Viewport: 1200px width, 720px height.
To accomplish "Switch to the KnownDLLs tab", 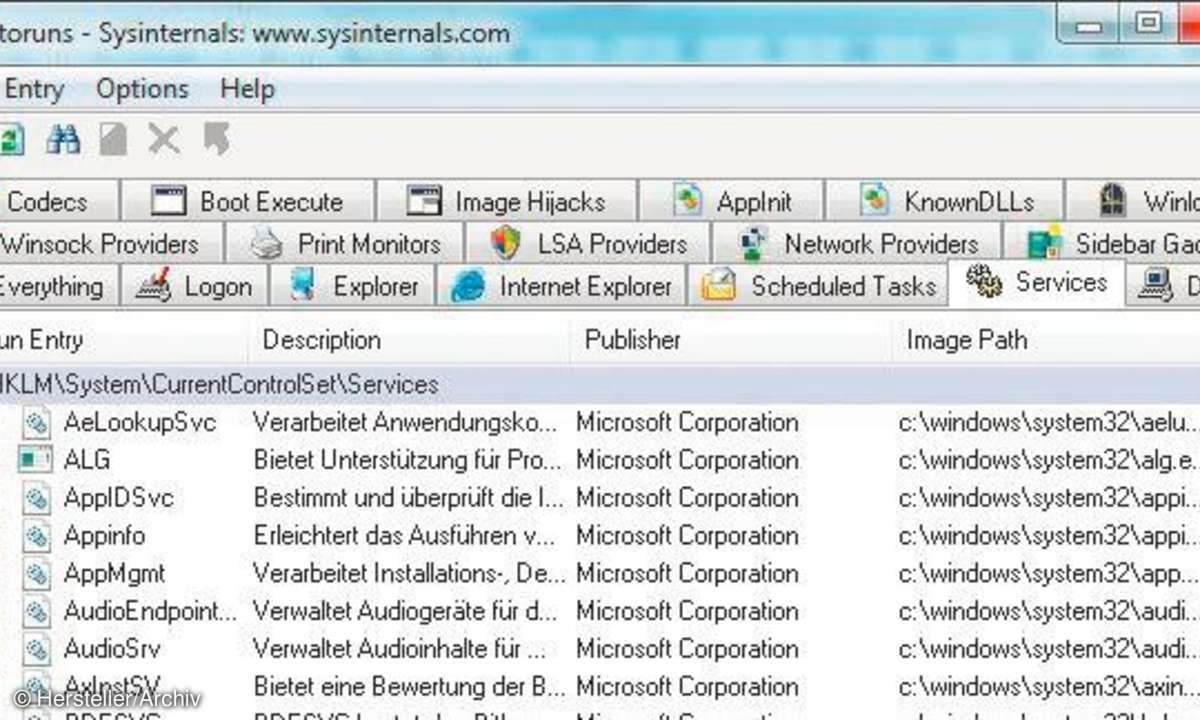I will click(x=945, y=202).
